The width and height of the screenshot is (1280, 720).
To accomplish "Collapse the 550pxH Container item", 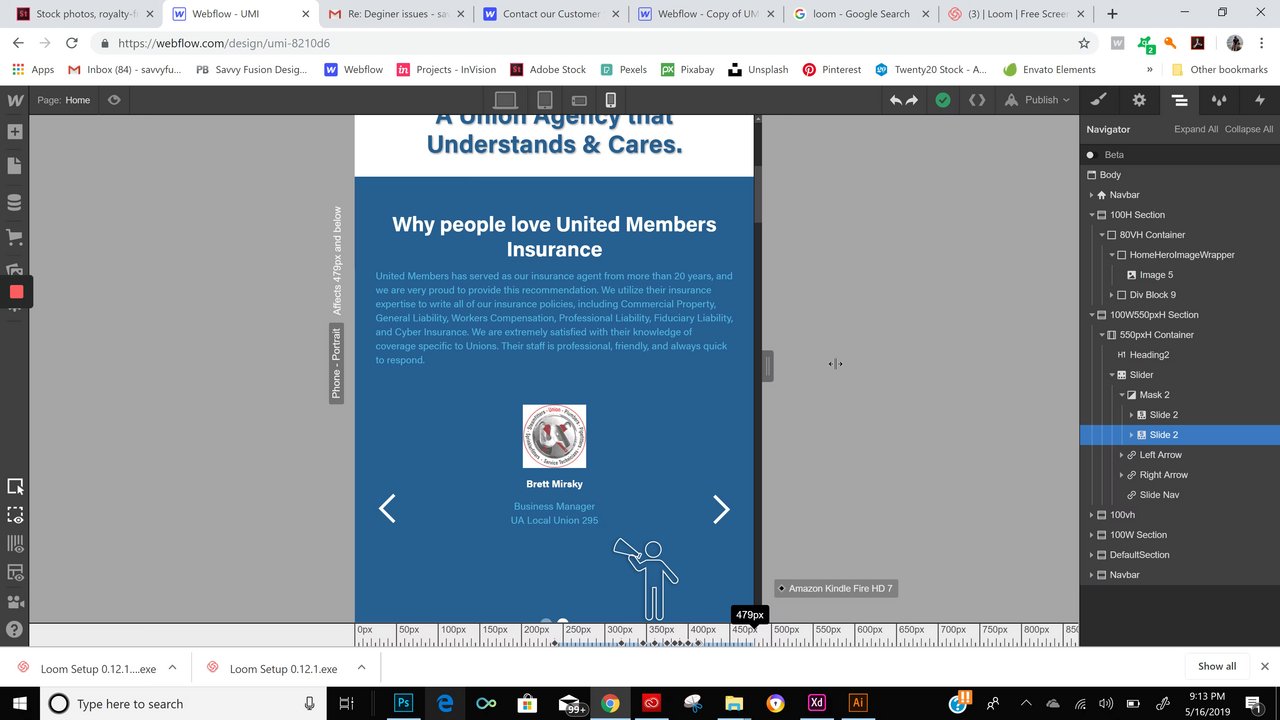I will tap(1102, 335).
